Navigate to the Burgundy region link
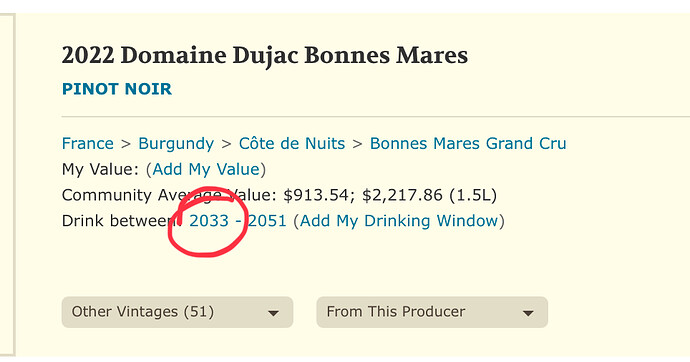Image resolution: width=690 pixels, height=362 pixels. click(176, 143)
